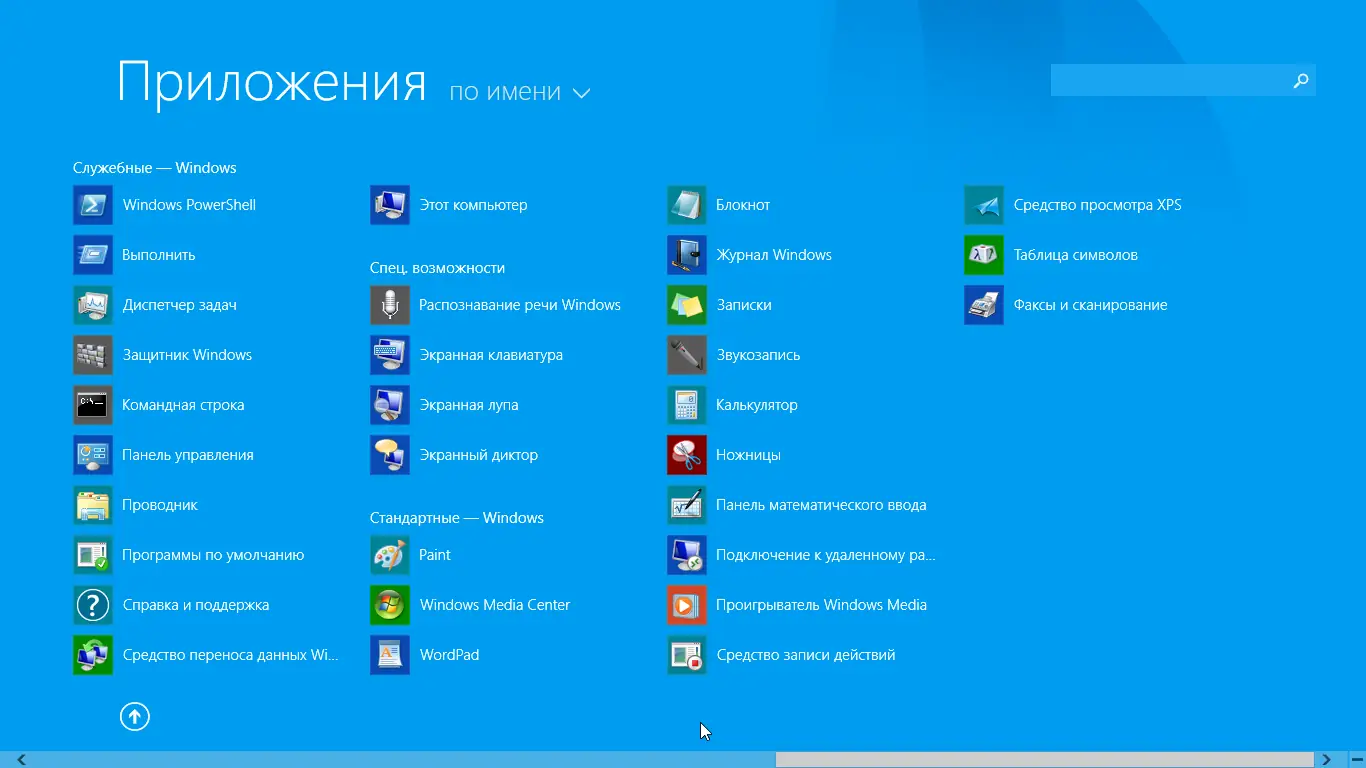Click the right scroll arrow of horizontal scrollbar
The width and height of the screenshot is (1366, 768).
[1327, 760]
